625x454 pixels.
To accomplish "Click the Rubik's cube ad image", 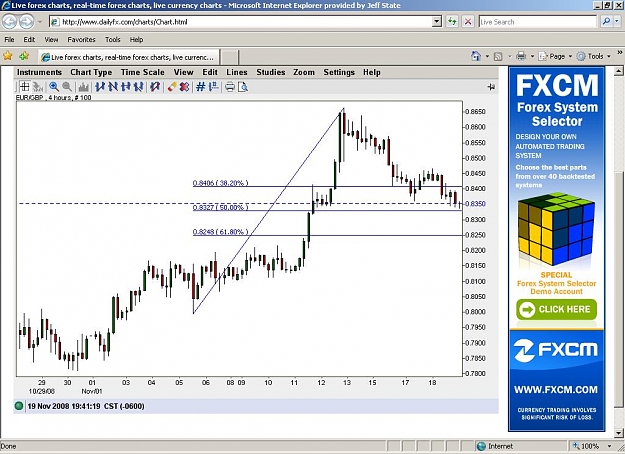I will click(x=556, y=229).
